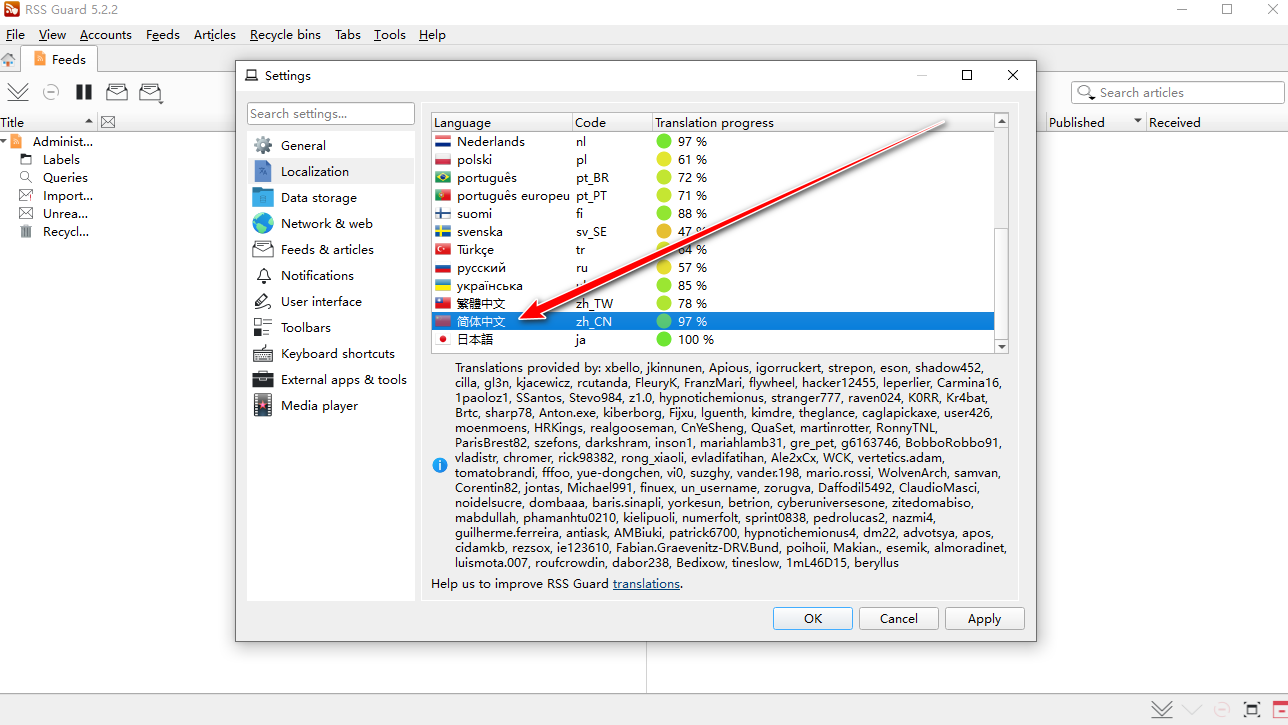Screen dimensions: 1288x725
Task: Select the português europeu language row
Action: 713,195
